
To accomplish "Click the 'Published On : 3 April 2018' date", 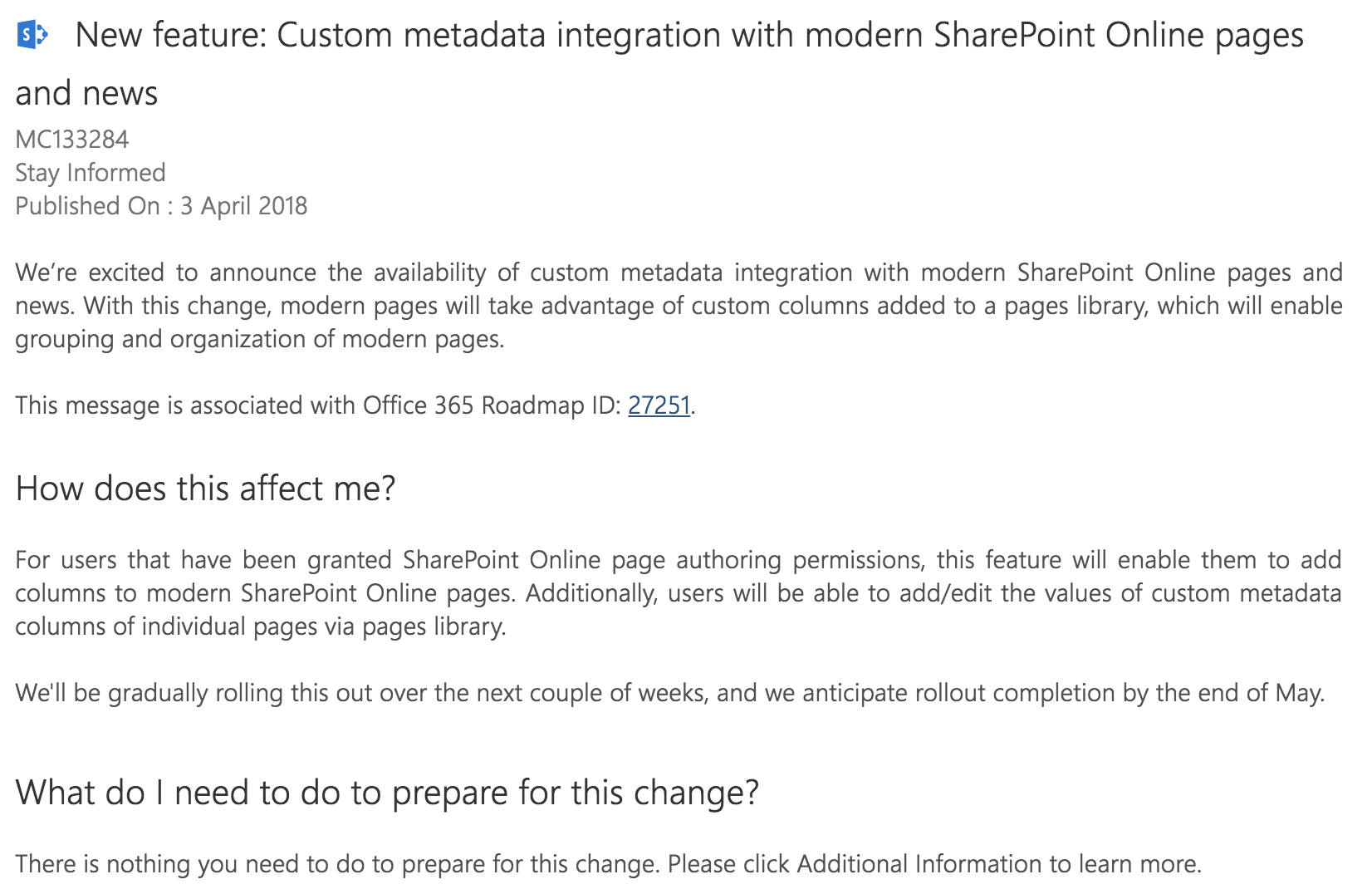I will [161, 206].
